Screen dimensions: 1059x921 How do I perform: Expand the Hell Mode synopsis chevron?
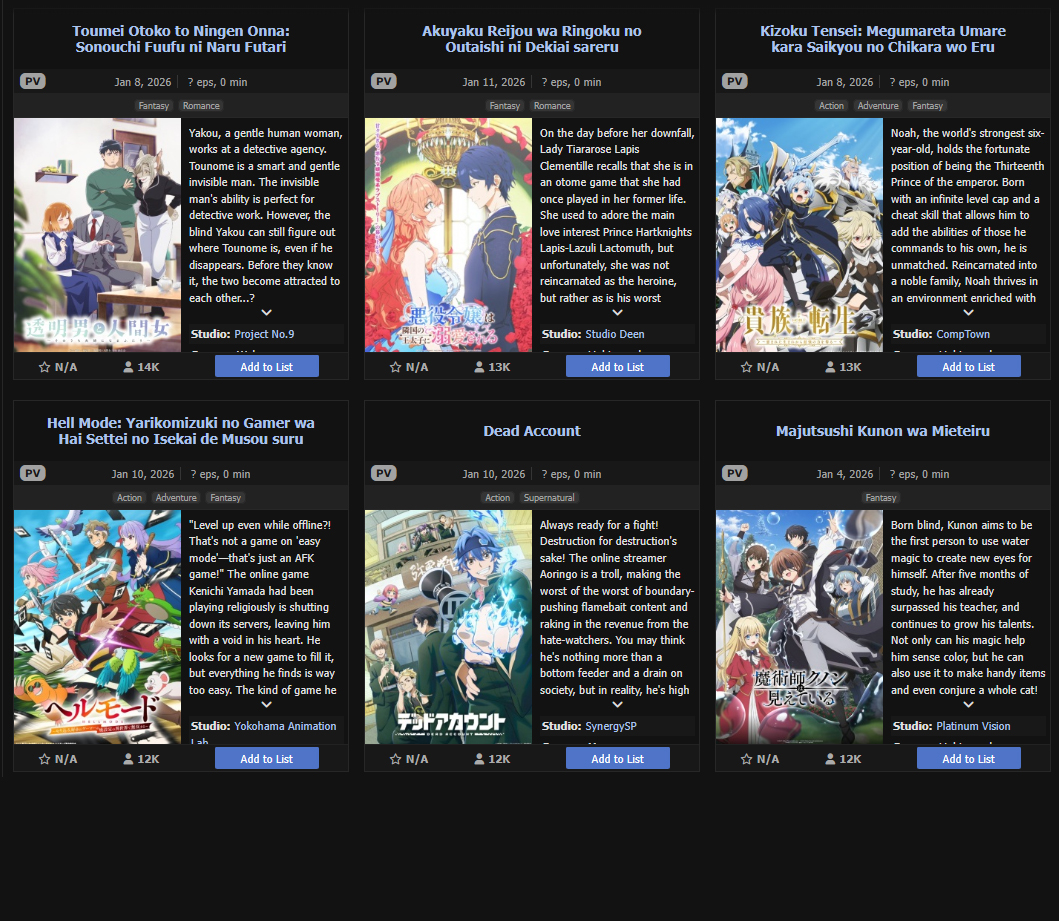point(267,704)
